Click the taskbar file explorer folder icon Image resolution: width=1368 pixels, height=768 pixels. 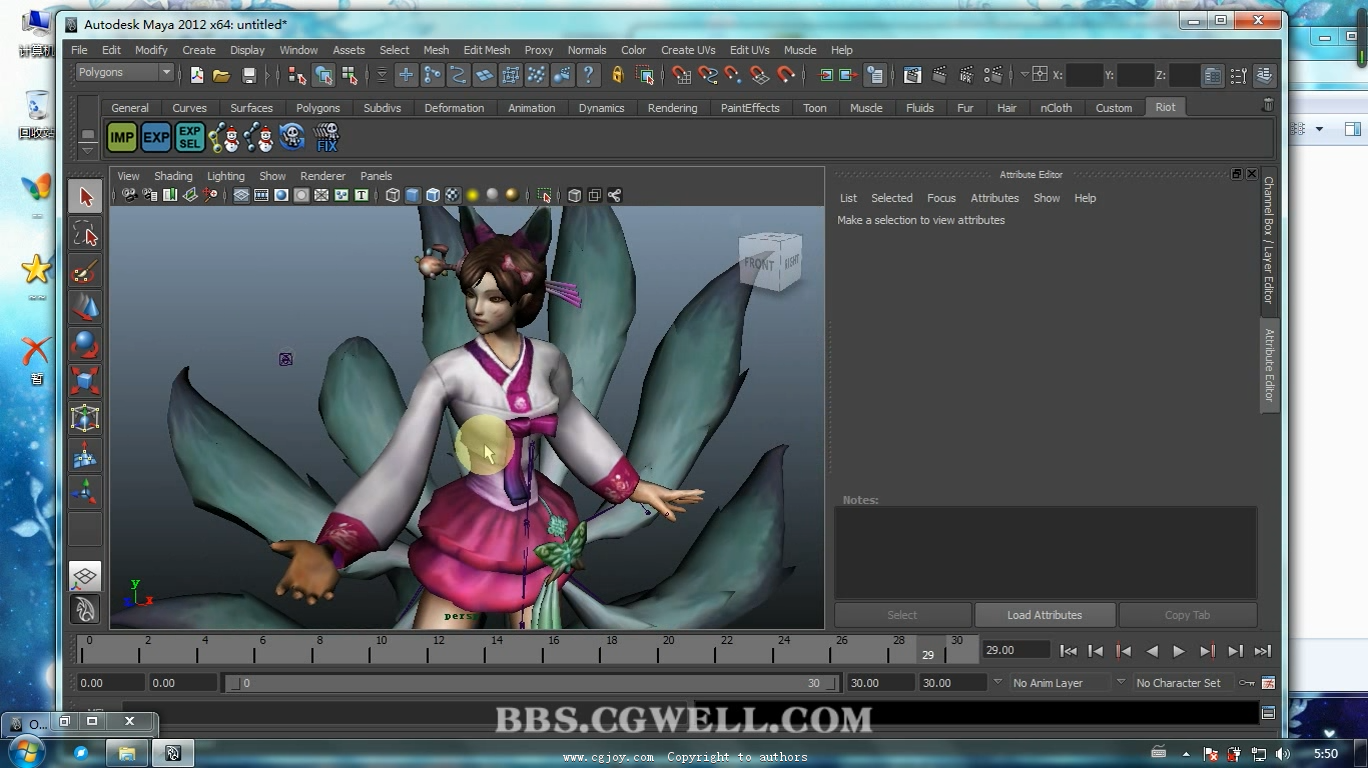[x=127, y=753]
